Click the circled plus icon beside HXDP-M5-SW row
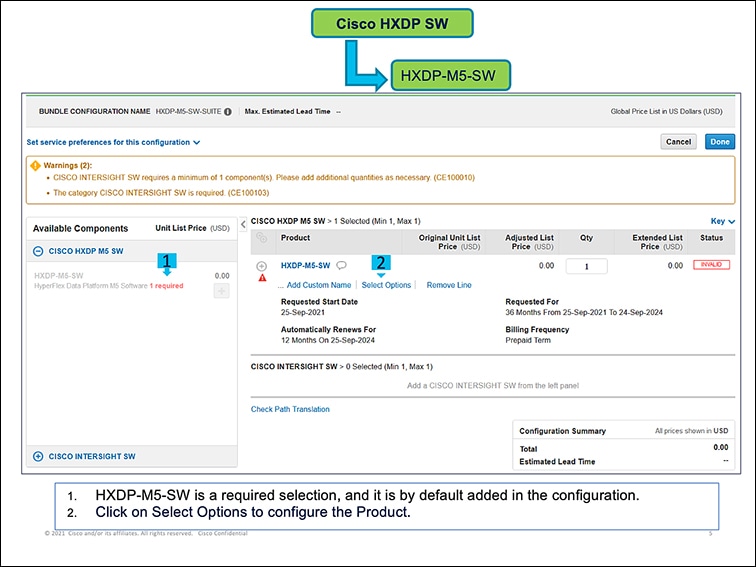 click(x=261, y=266)
